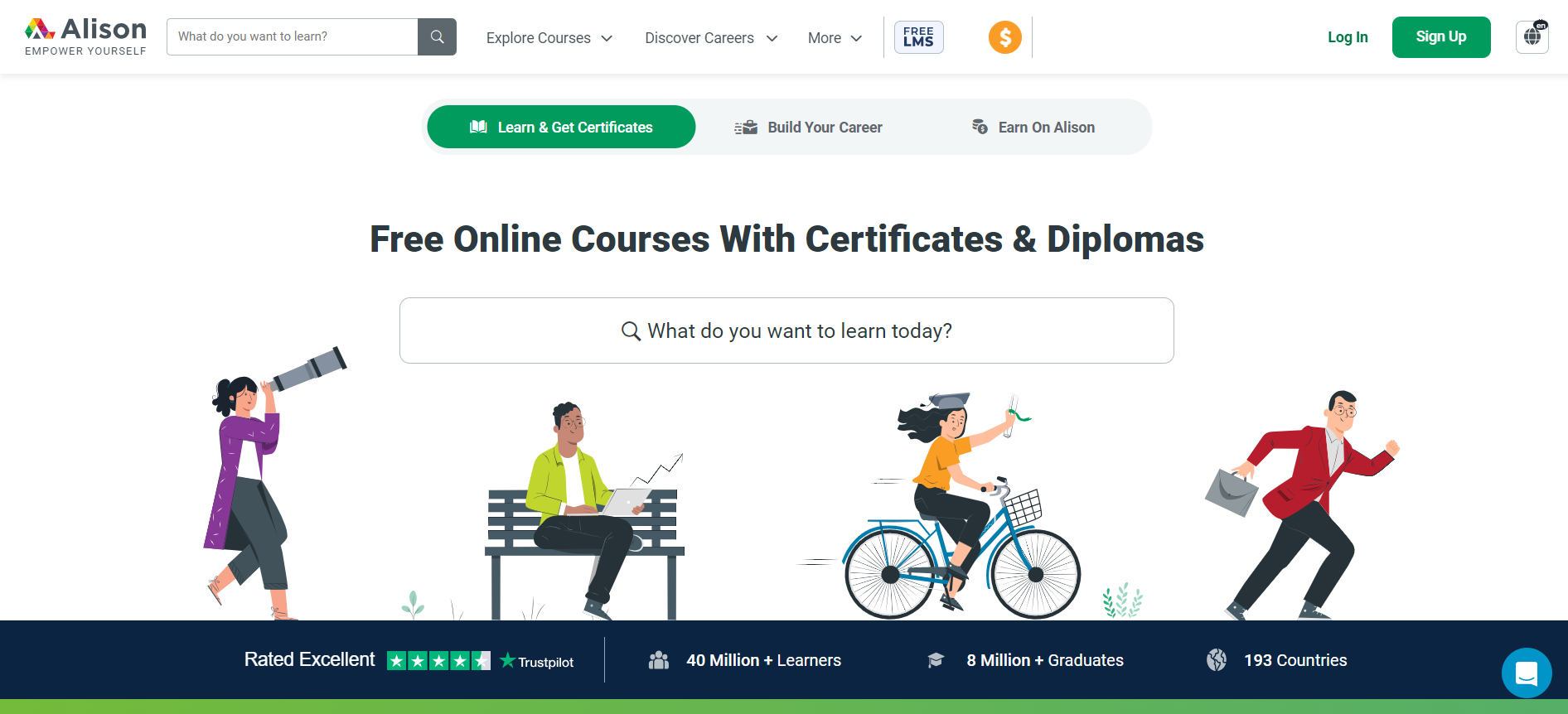The height and width of the screenshot is (714, 1568).
Task: Open the Free LMS badge icon
Action: point(918,37)
